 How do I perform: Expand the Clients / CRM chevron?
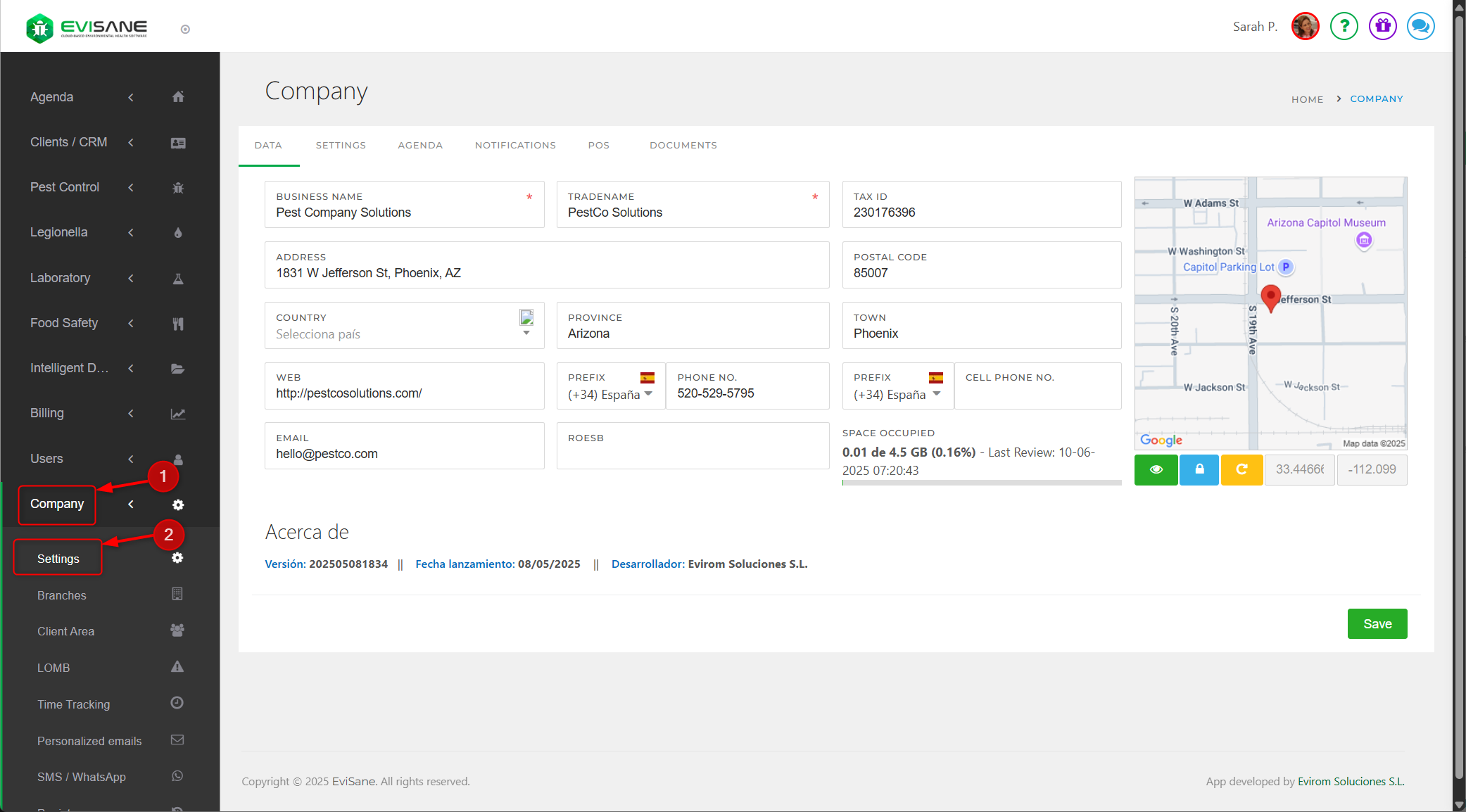click(x=131, y=142)
